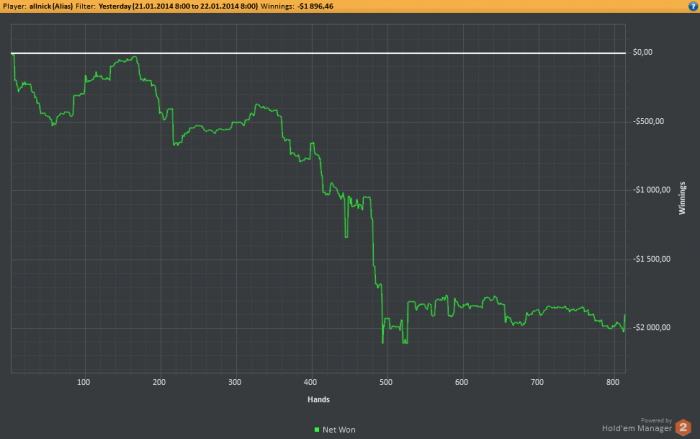Select the -$2 000,00 axis label
The height and width of the screenshot is (439, 700).
651,327
